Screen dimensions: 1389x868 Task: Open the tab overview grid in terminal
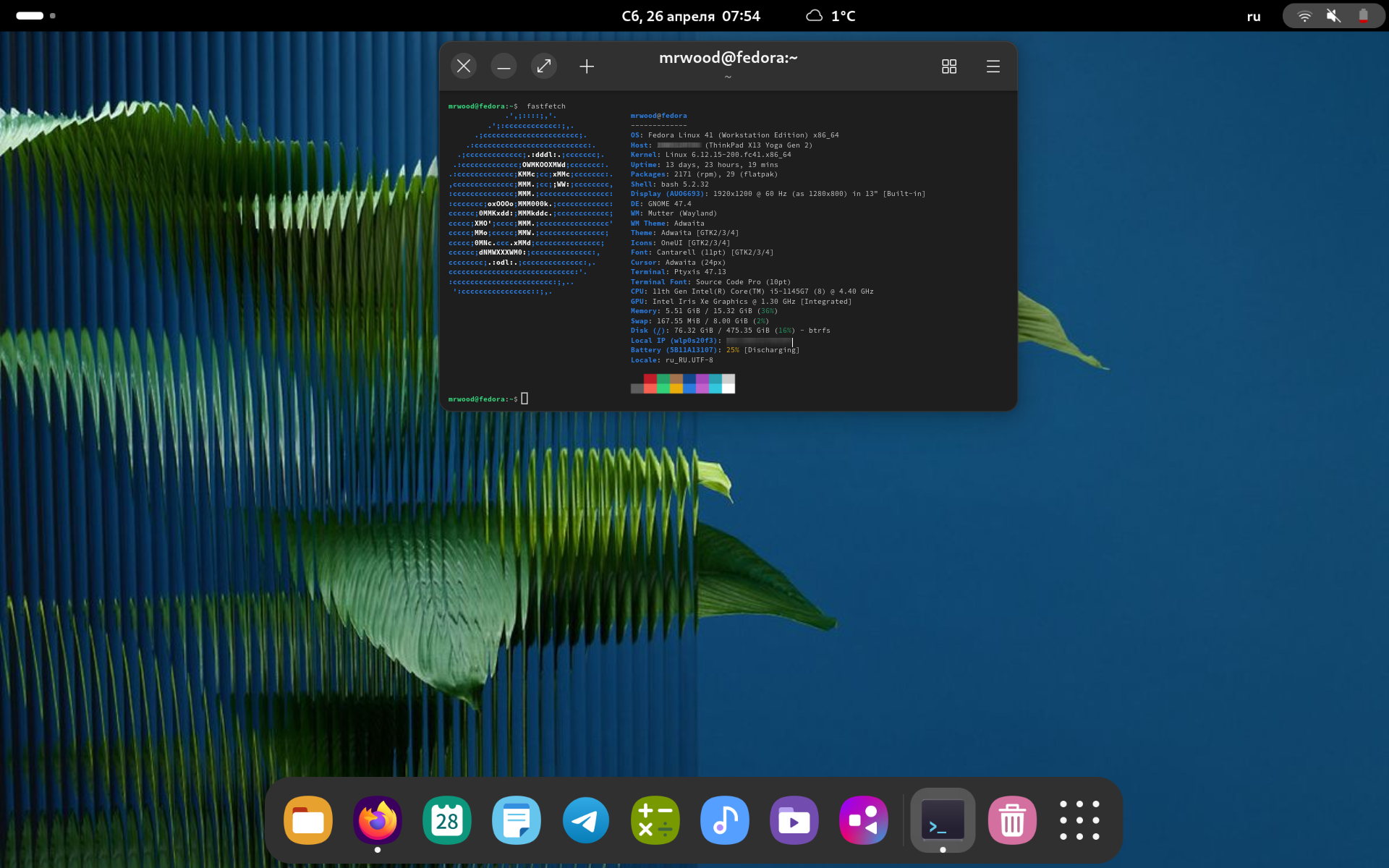[x=949, y=67]
